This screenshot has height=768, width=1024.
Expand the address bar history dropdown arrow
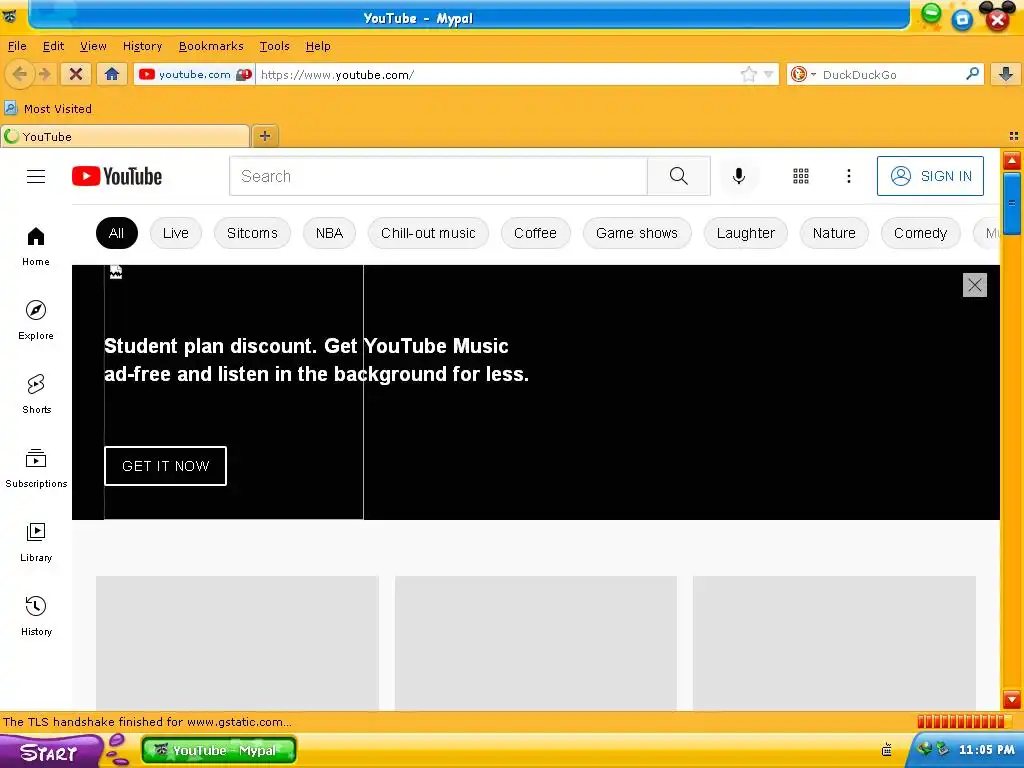click(769, 74)
